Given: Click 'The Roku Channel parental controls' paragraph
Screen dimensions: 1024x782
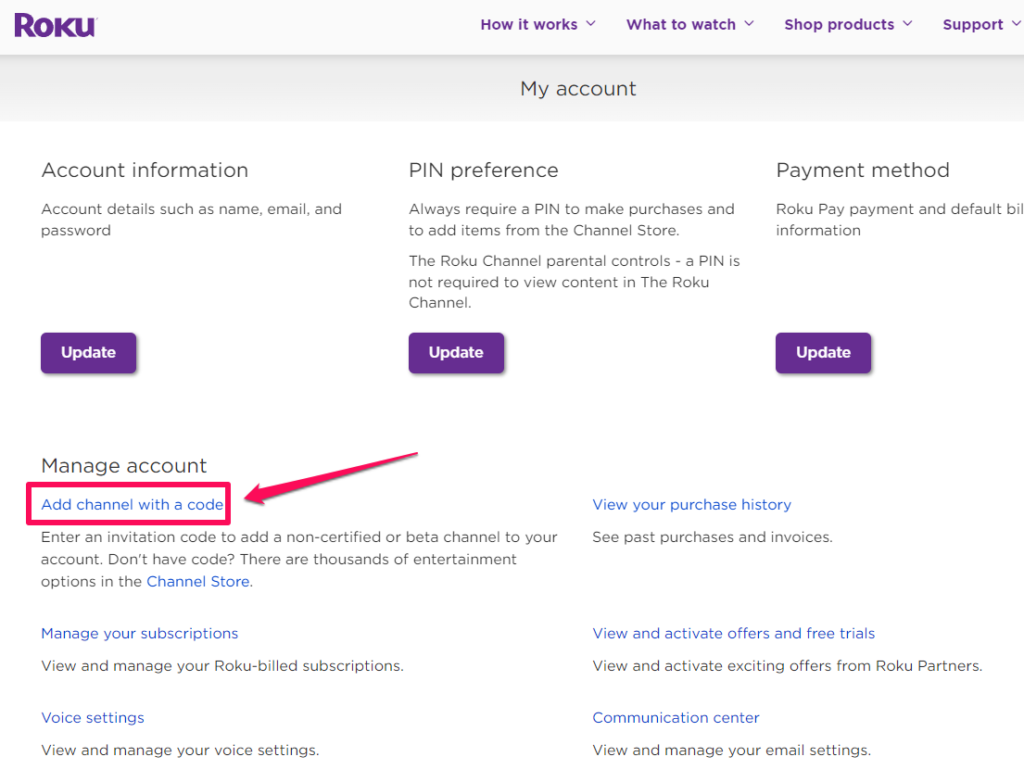Looking at the screenshot, I should click(x=574, y=282).
